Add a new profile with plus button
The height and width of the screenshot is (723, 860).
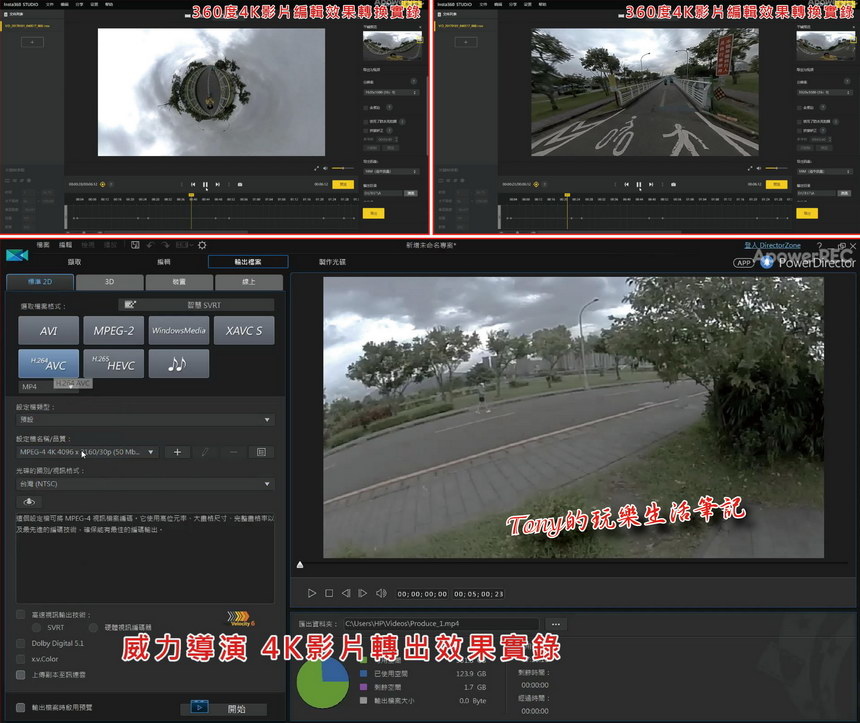(x=177, y=452)
